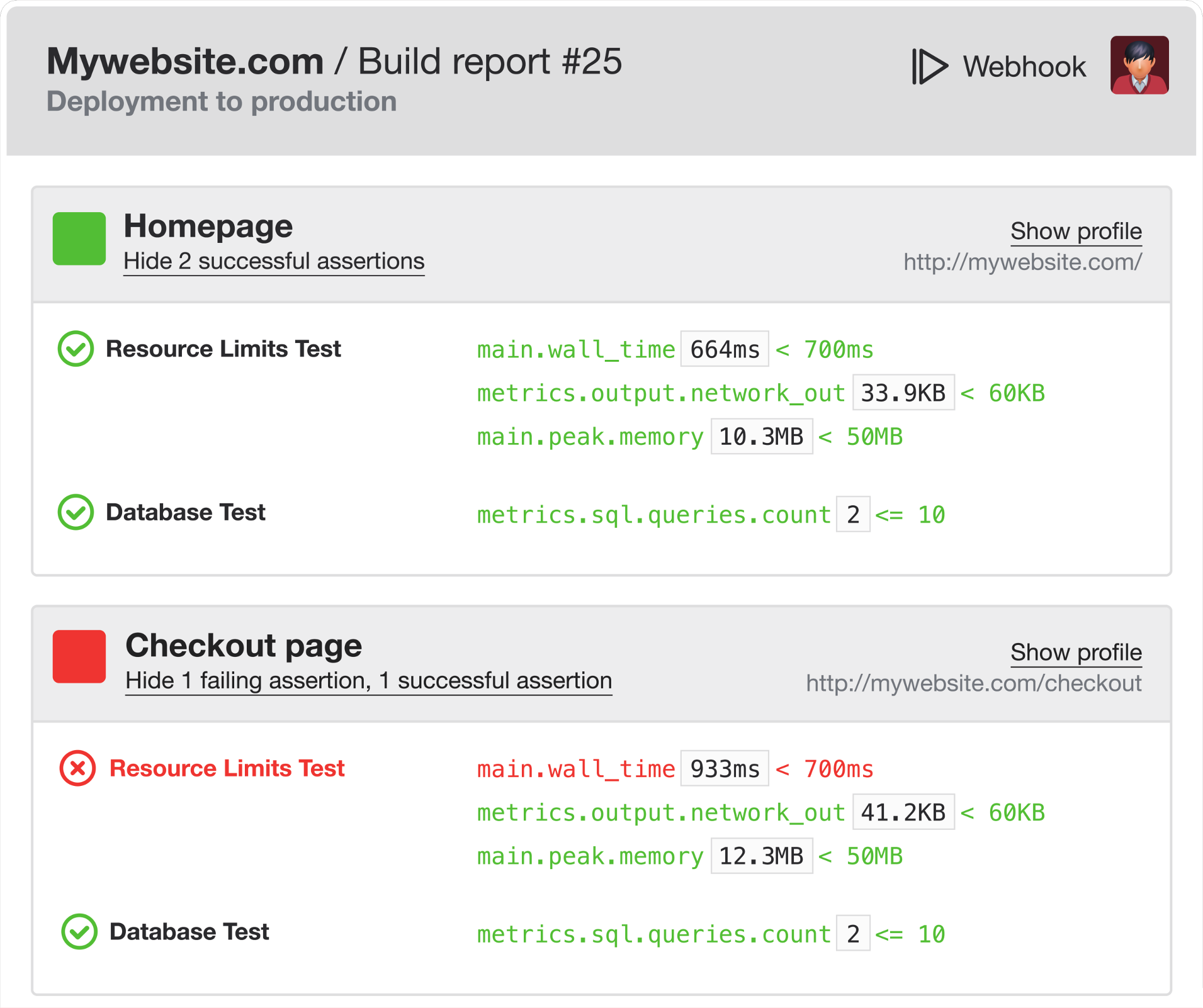Click the checkmark beside Homepage Database Test

(x=76, y=512)
